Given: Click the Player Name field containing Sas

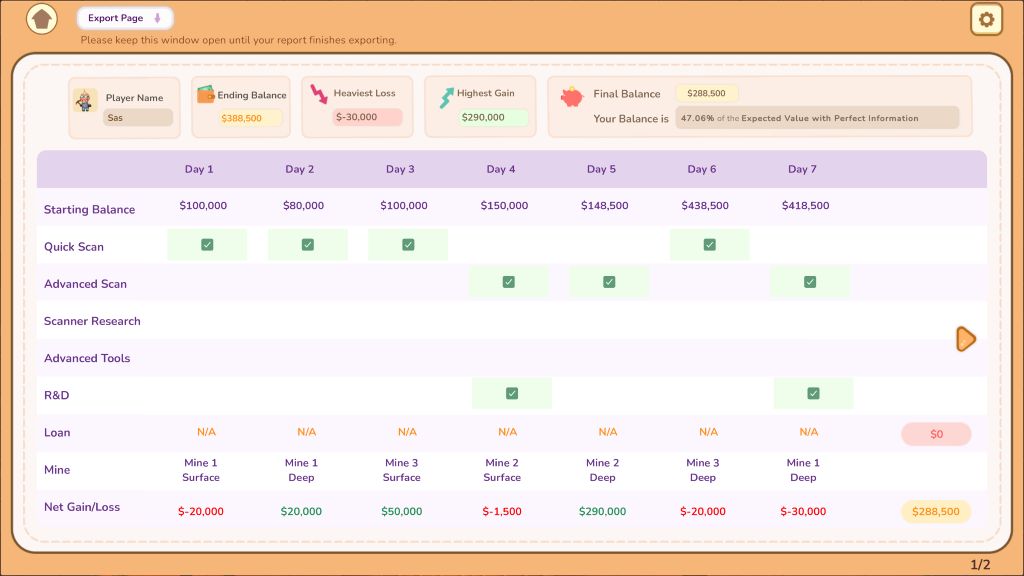Looking at the screenshot, I should coord(138,118).
